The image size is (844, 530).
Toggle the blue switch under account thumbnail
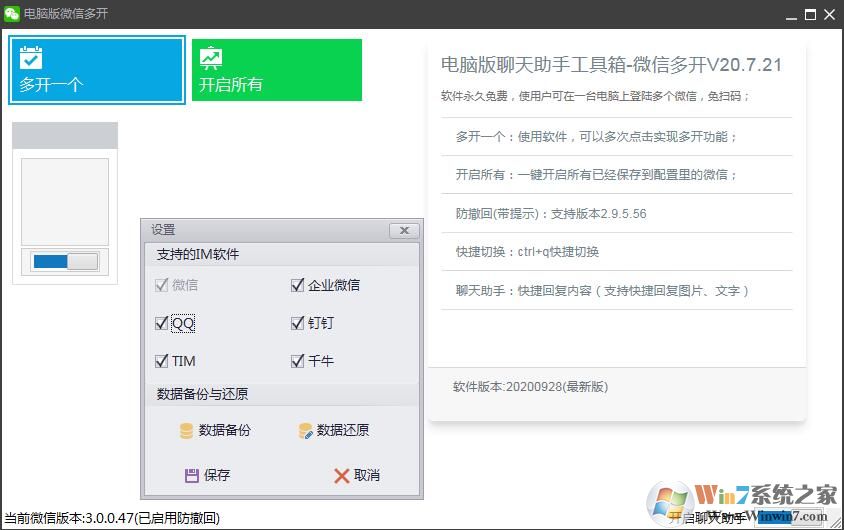(x=65, y=262)
